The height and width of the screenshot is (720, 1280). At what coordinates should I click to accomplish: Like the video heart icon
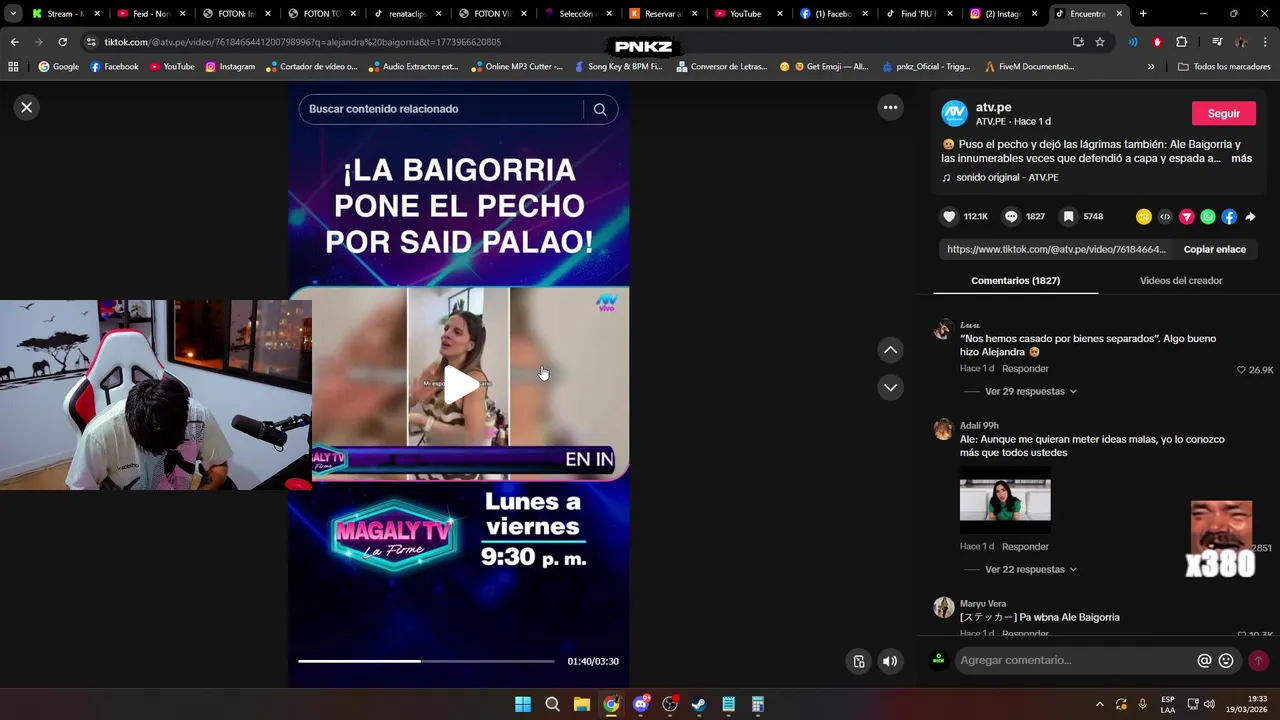[949, 216]
